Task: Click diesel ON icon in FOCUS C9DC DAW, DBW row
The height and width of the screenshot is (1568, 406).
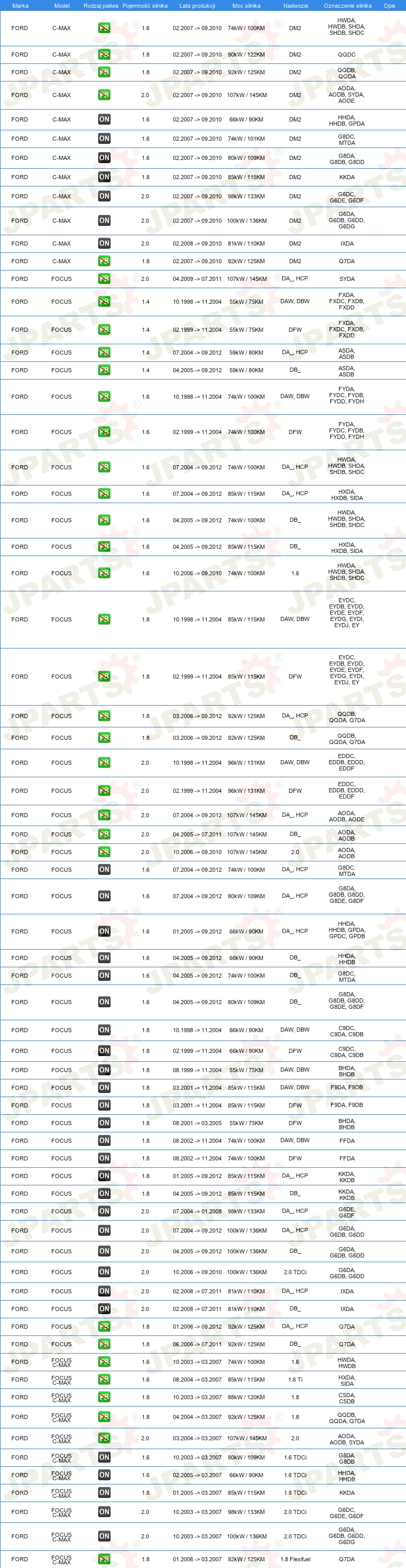Action: click(x=104, y=1030)
